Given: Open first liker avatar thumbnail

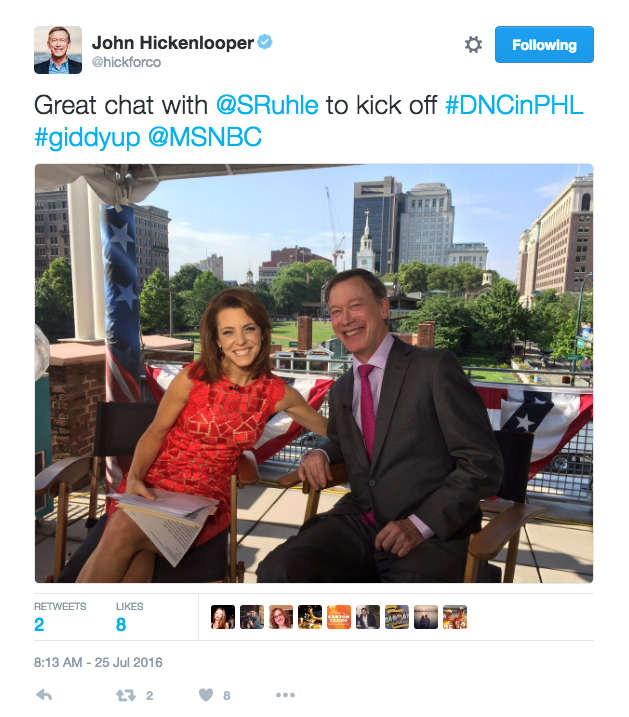Looking at the screenshot, I should coord(223,617).
